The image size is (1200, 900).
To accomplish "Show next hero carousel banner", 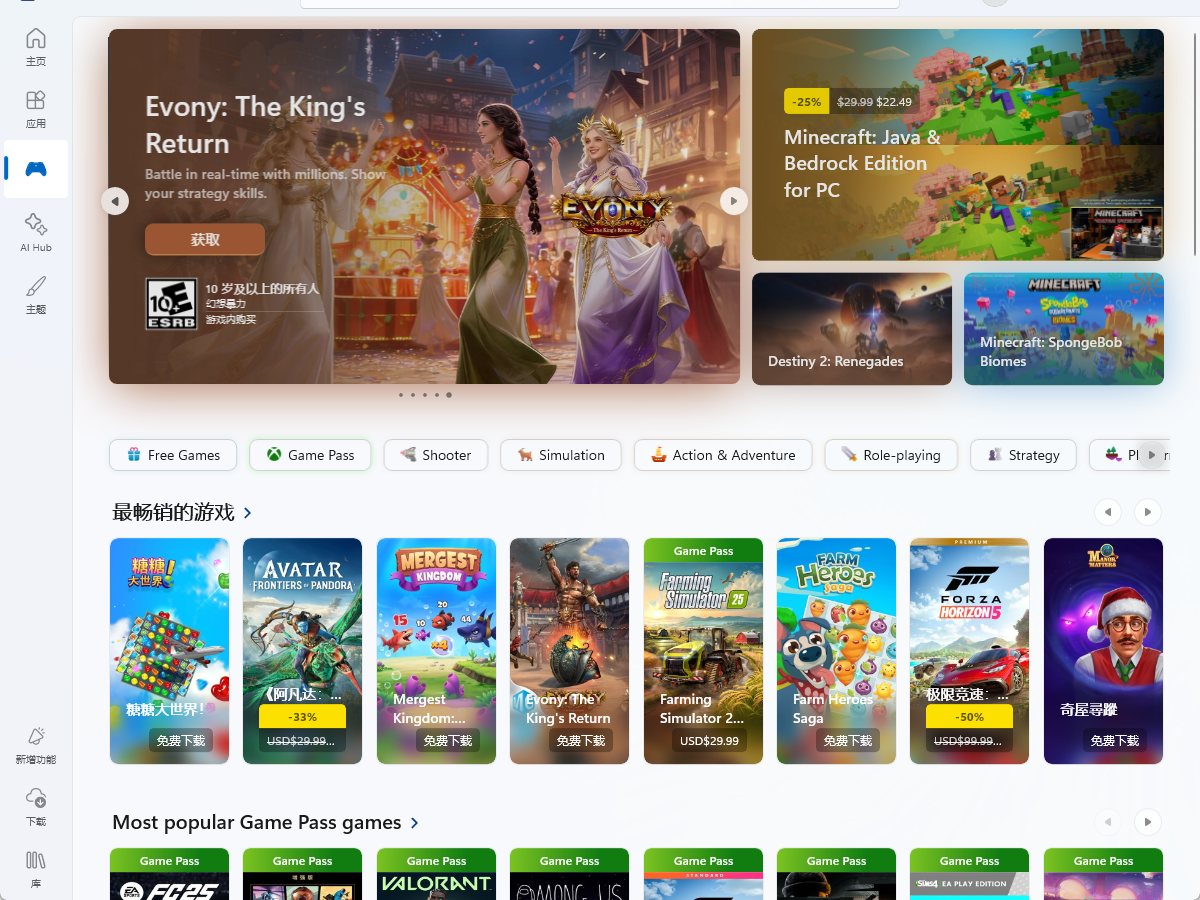I will [734, 201].
